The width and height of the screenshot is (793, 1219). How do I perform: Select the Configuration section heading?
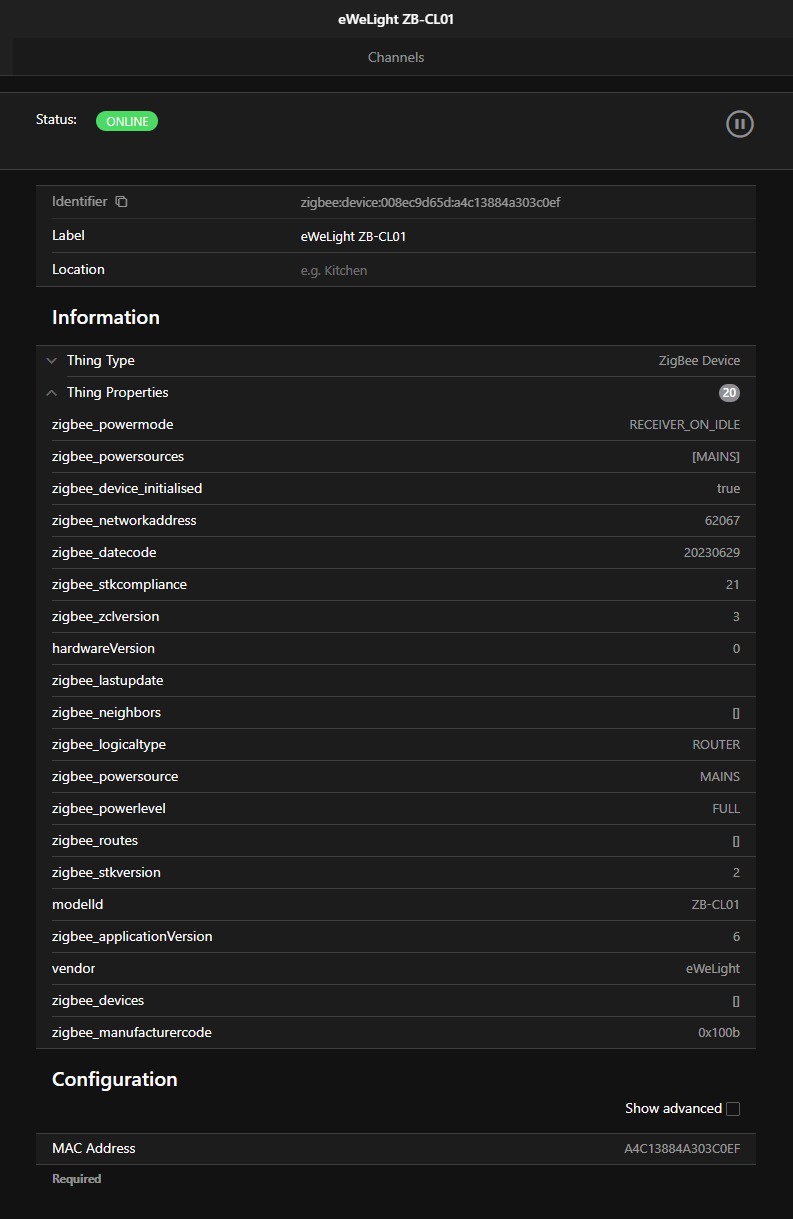coord(115,1079)
